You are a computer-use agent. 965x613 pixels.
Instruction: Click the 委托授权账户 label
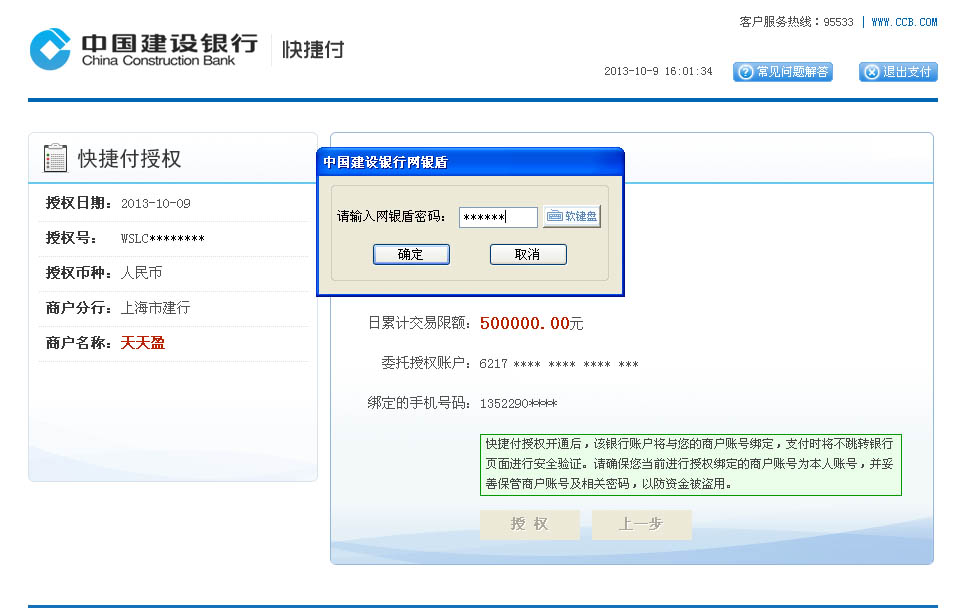pos(426,363)
